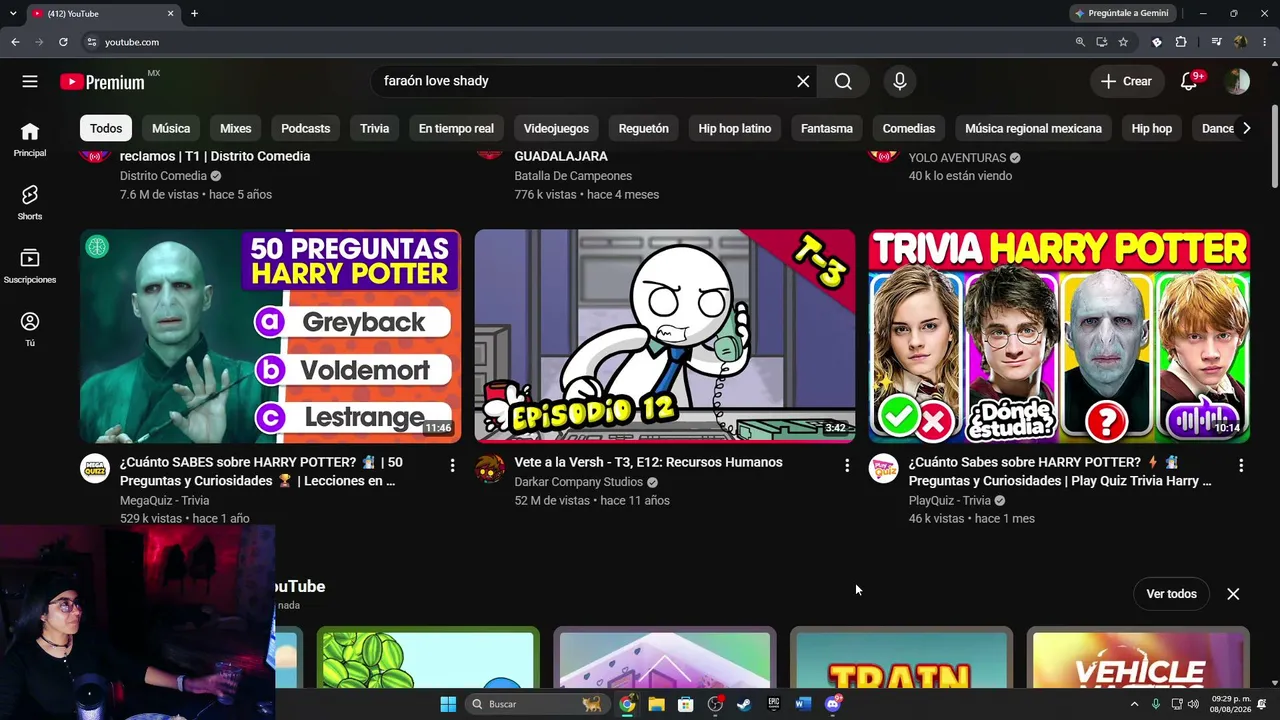Image resolution: width=1280 pixels, height=720 pixels.
Task: Open File Explorer from taskbar
Action: point(656,704)
